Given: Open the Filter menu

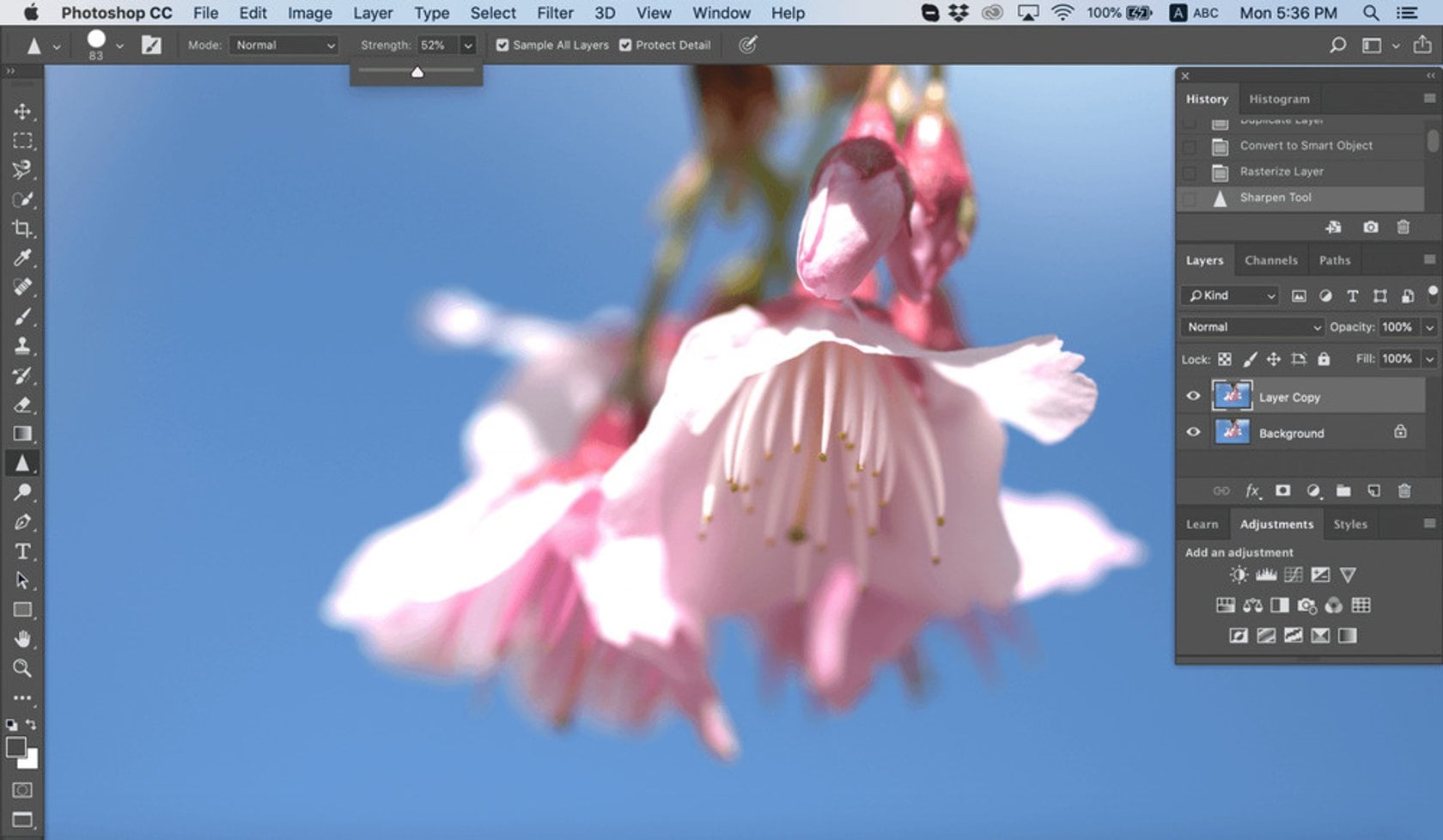Looking at the screenshot, I should (x=555, y=13).
